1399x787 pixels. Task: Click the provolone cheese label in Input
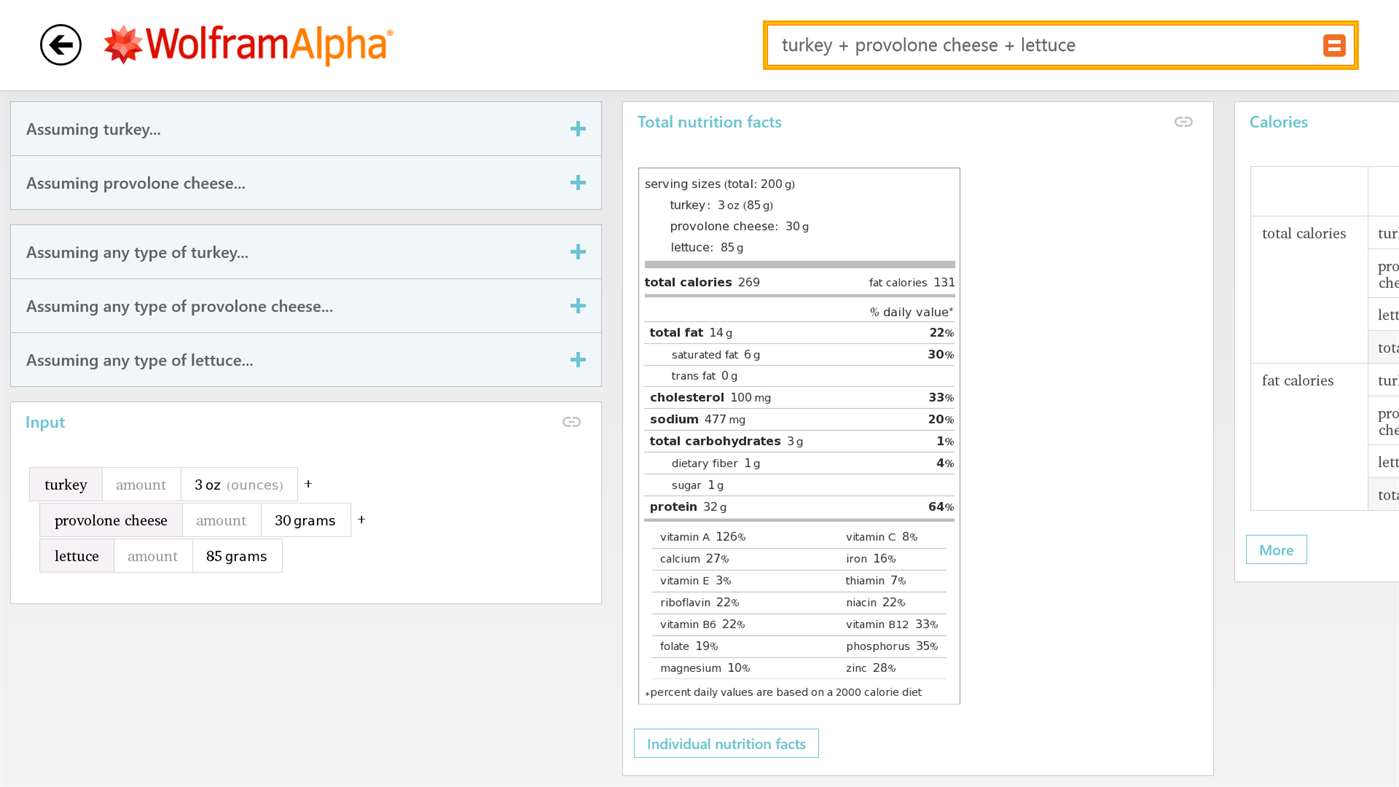tap(111, 521)
